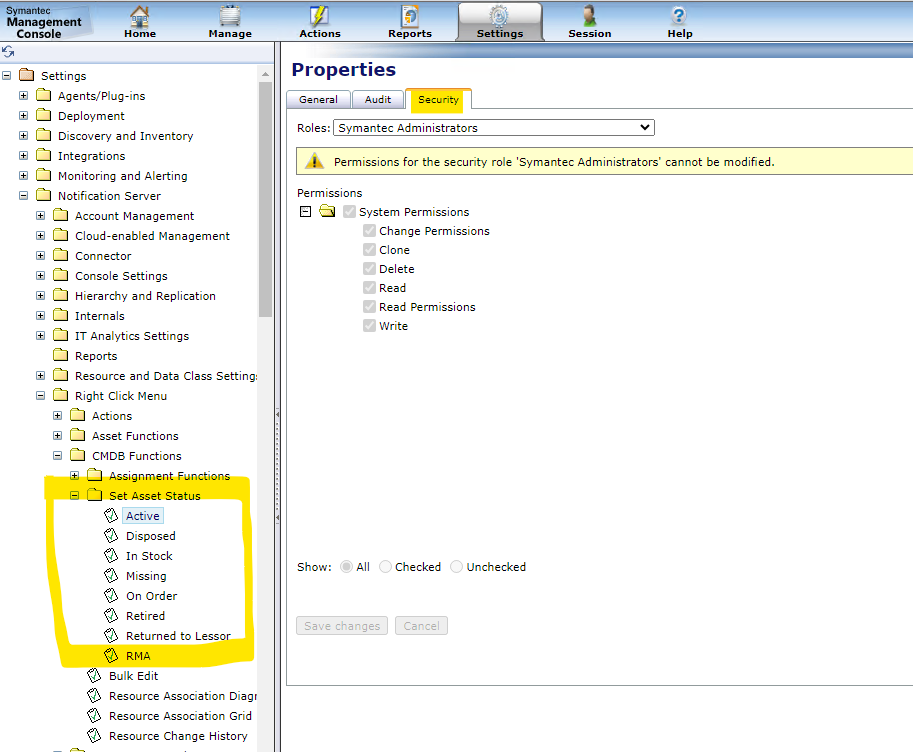Screen dimensions: 913x752
Task: Select the Show Checked radio button
Action: coord(385,566)
